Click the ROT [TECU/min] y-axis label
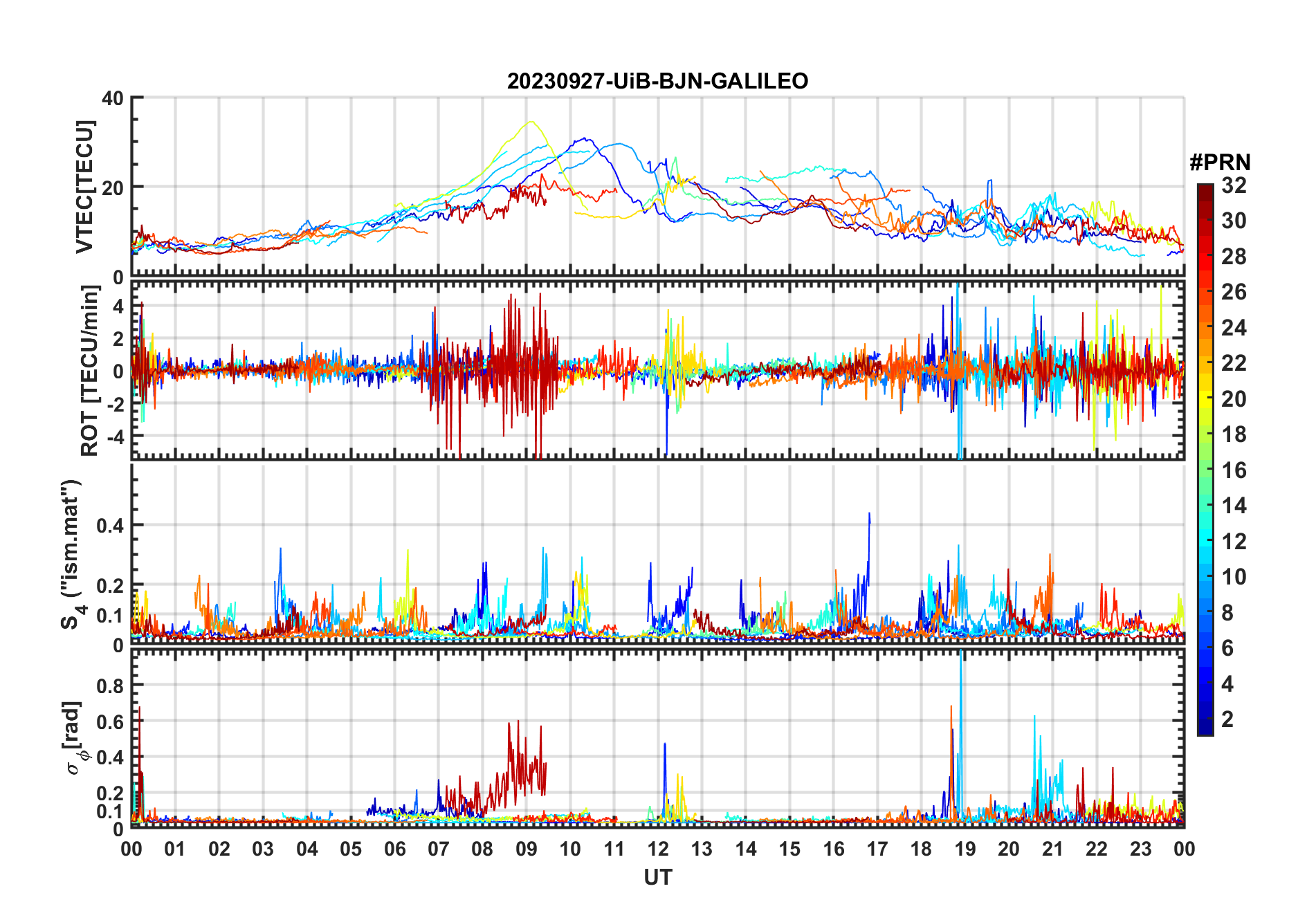 click(90, 370)
